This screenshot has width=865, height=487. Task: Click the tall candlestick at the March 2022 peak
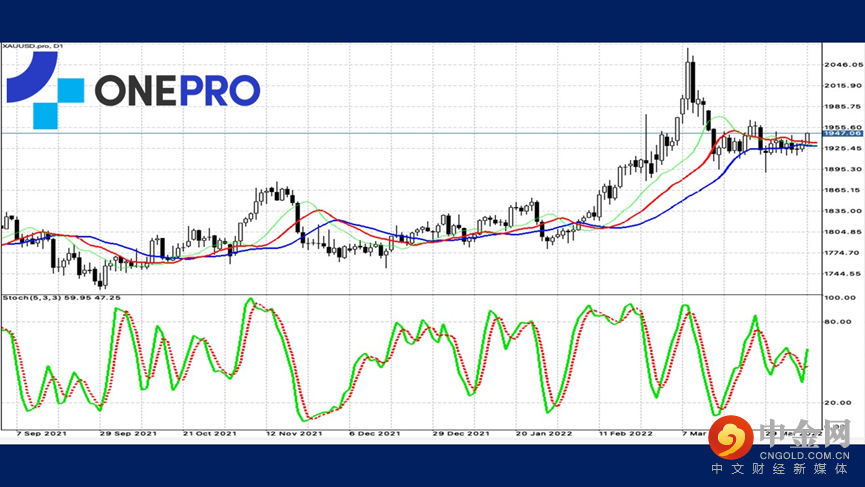click(688, 83)
